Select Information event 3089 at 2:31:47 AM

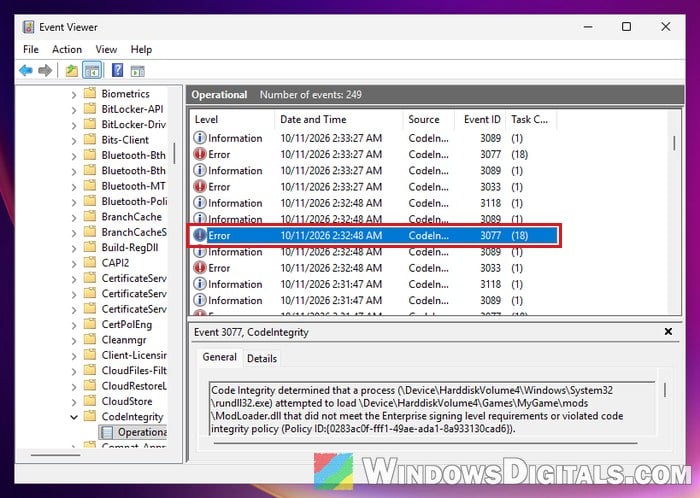375,300
